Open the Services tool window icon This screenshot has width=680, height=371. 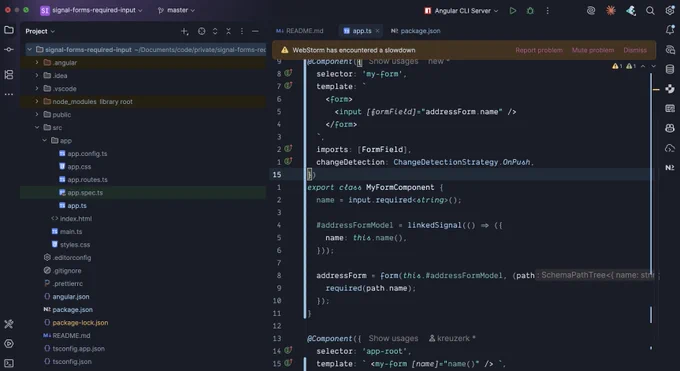coord(9,344)
